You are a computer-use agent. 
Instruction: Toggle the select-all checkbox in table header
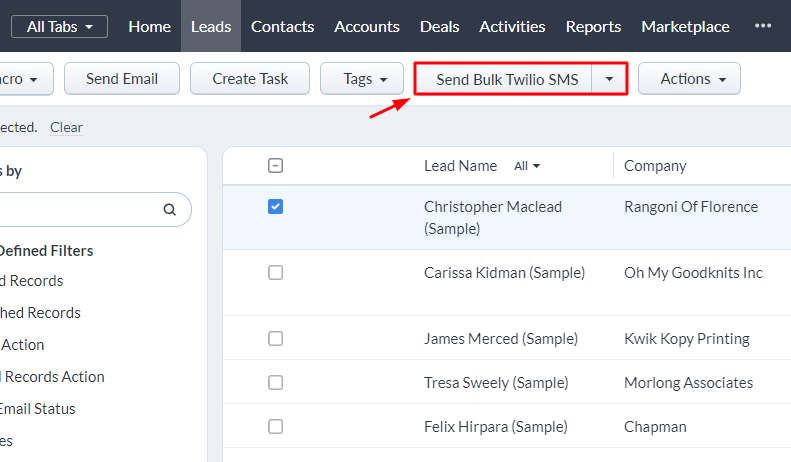point(276,166)
